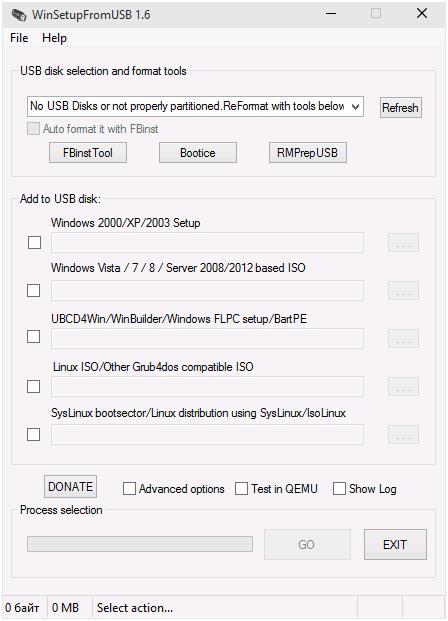The width and height of the screenshot is (448, 621).
Task: Open the File menu
Action: [19, 38]
